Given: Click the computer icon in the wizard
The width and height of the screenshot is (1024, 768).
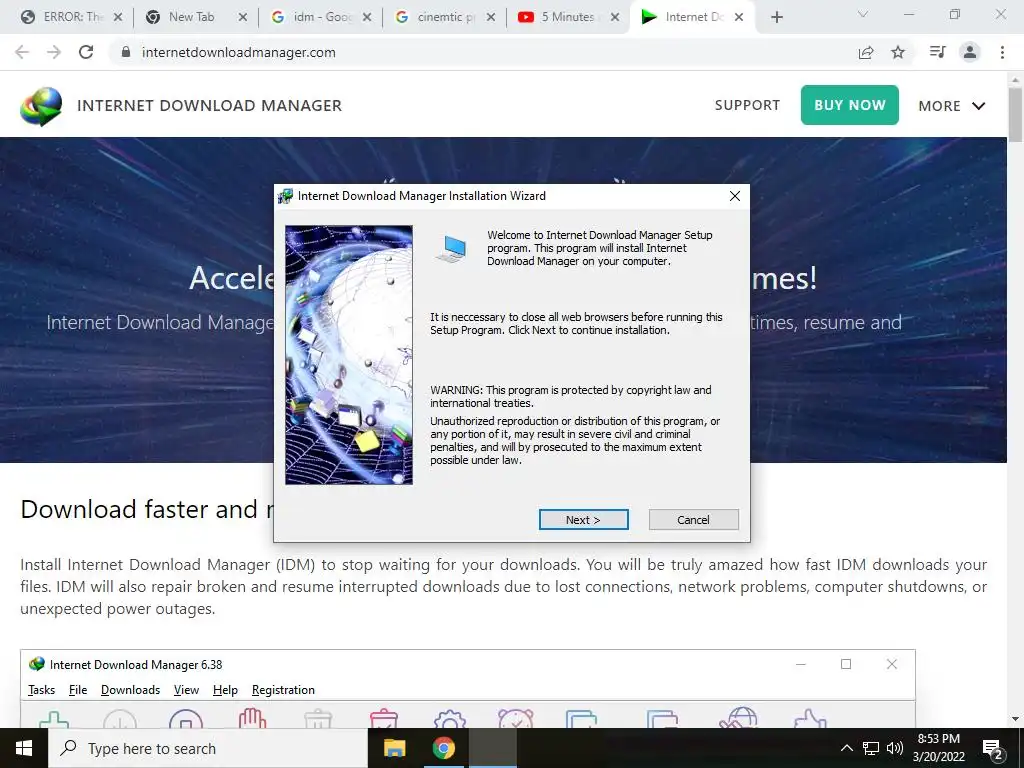Looking at the screenshot, I should [x=451, y=249].
